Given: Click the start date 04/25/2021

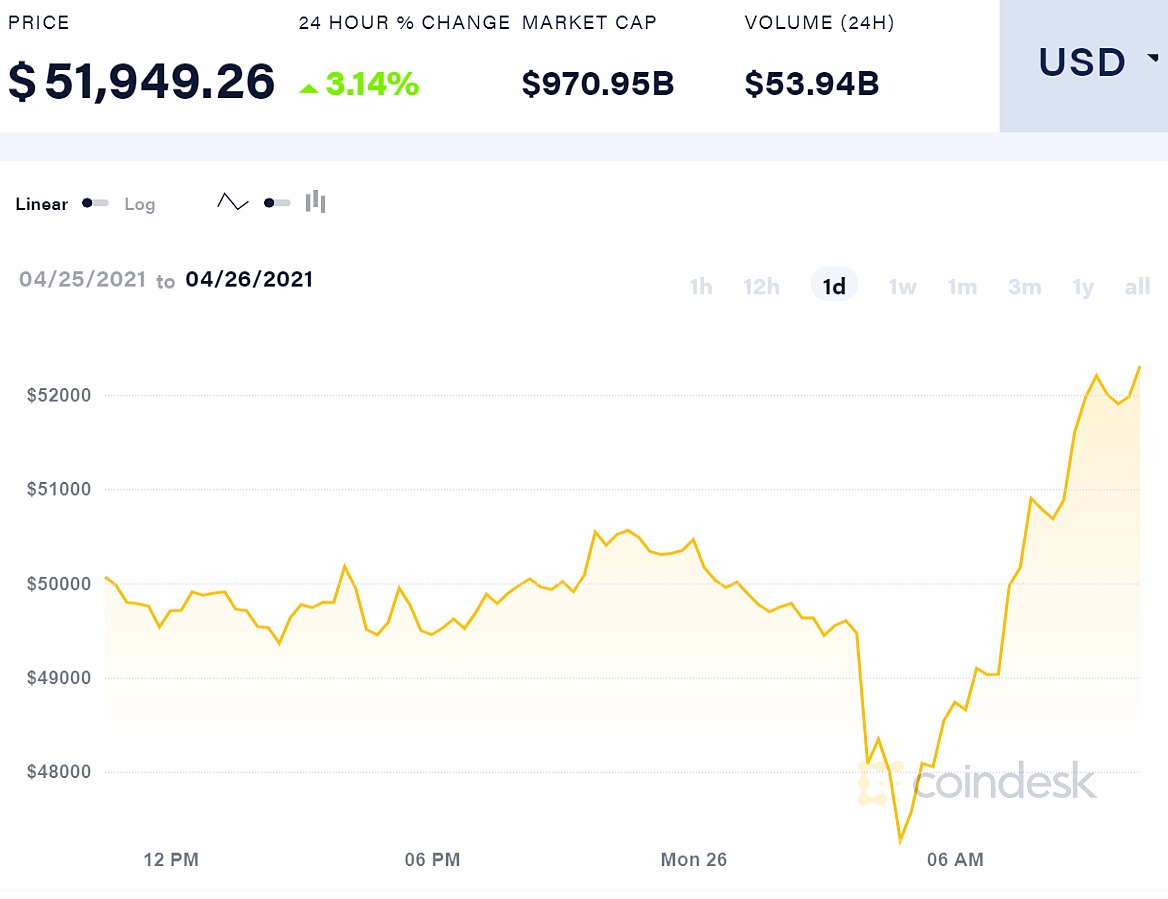Looking at the screenshot, I should (x=83, y=279).
